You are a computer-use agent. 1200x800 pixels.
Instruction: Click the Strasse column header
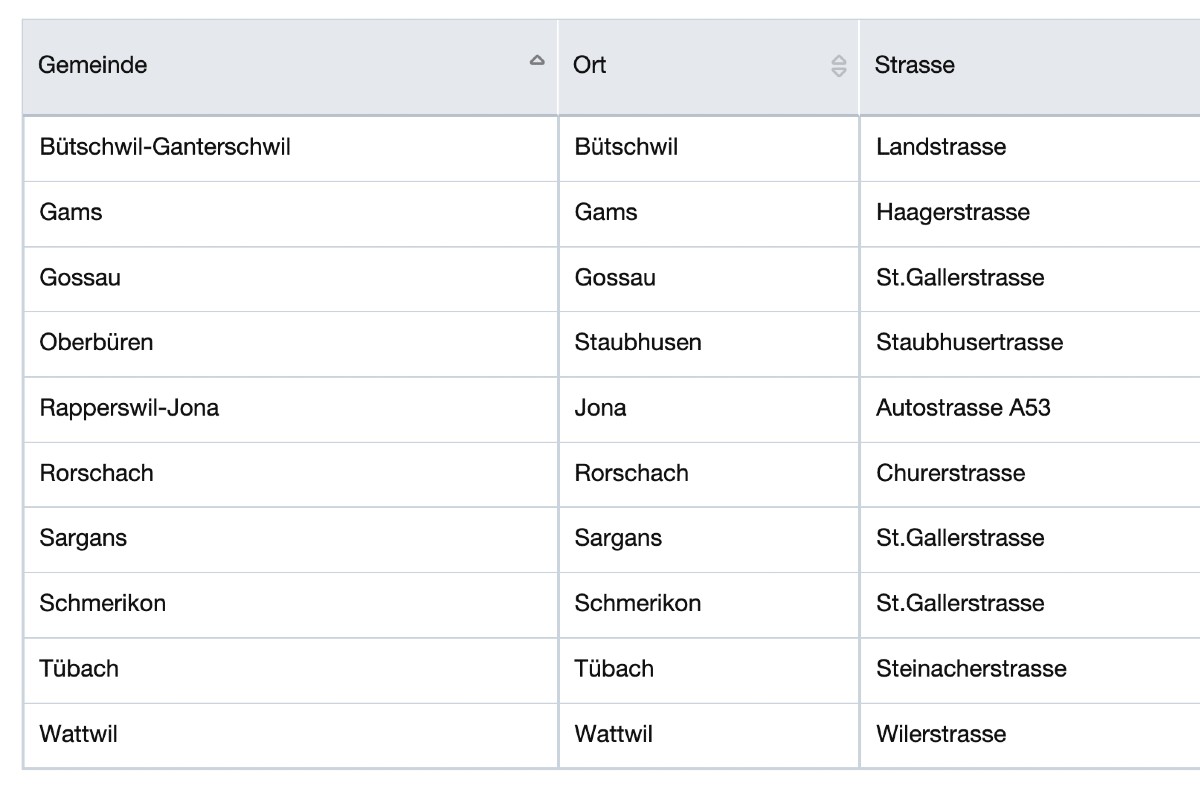click(x=914, y=65)
